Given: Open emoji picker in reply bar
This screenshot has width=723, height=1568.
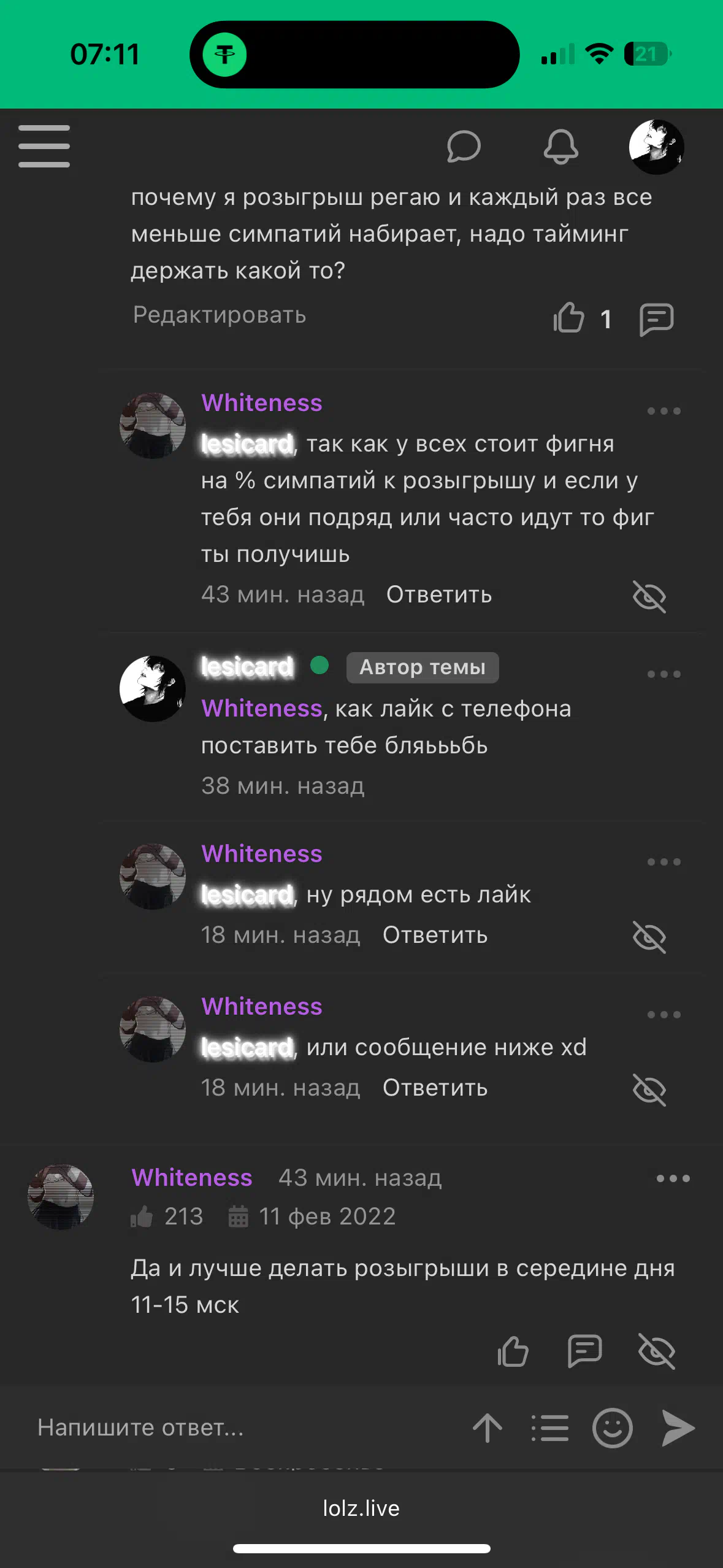Looking at the screenshot, I should [x=612, y=1428].
